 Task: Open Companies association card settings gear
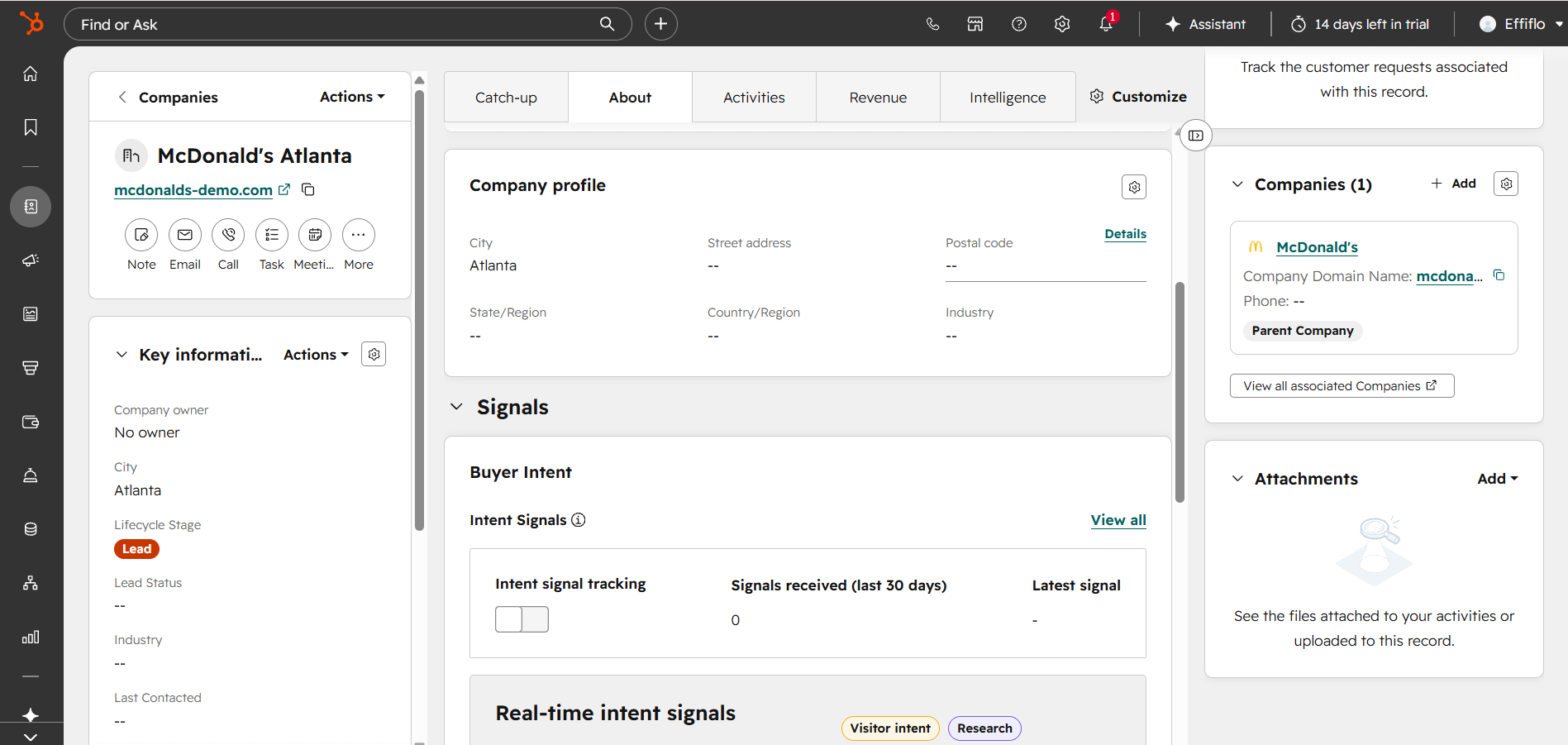point(1506,184)
